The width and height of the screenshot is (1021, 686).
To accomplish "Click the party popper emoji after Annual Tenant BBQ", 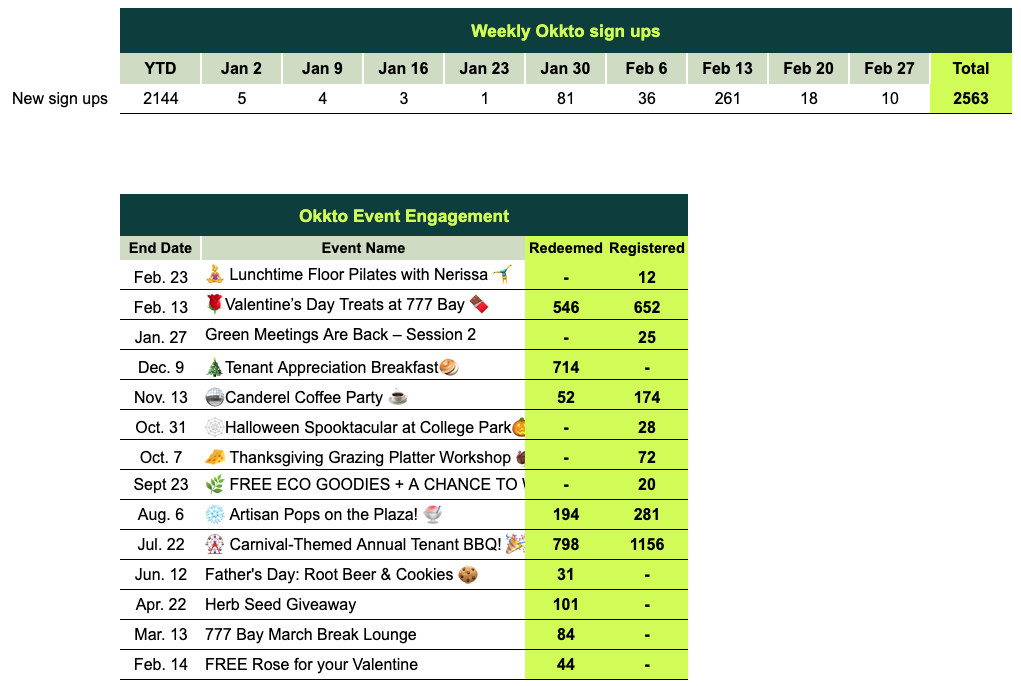I will [x=515, y=544].
